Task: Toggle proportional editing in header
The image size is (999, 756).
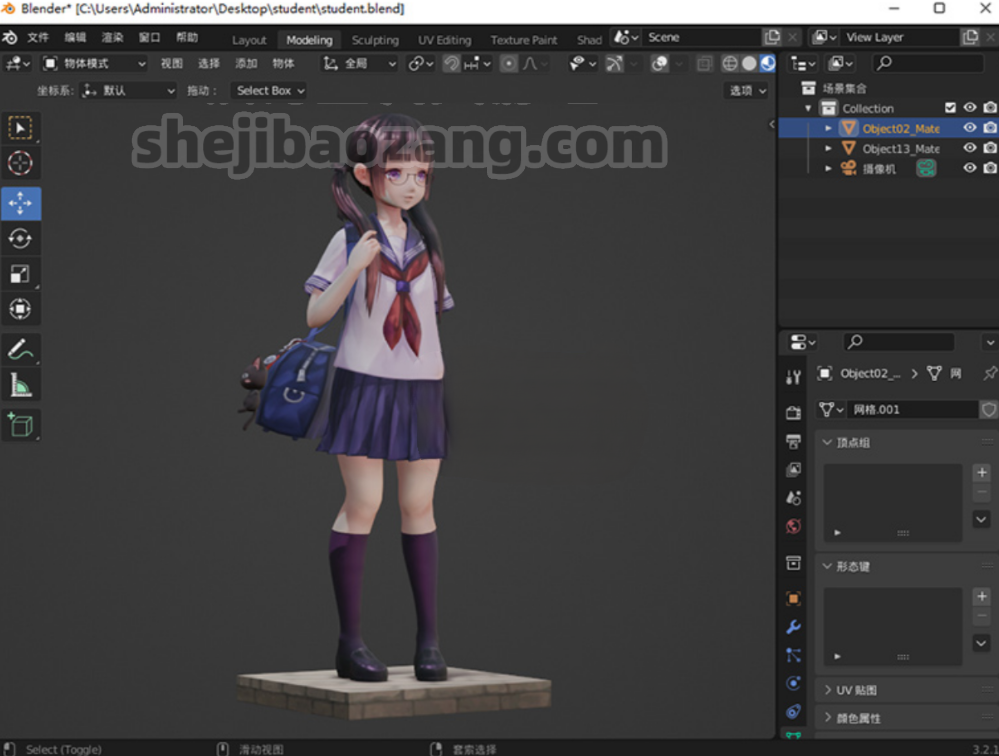Action: click(508, 63)
